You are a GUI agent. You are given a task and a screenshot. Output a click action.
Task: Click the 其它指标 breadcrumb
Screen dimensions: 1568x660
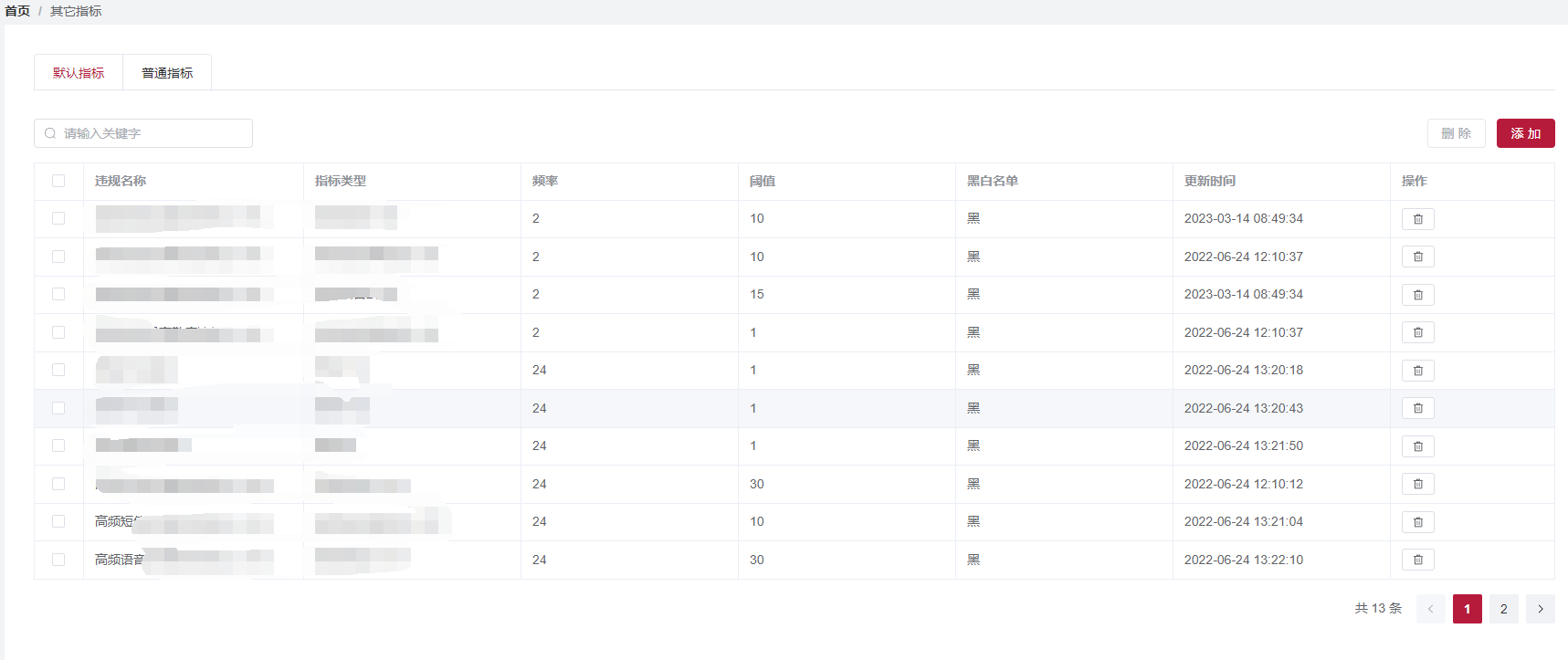pos(76,11)
